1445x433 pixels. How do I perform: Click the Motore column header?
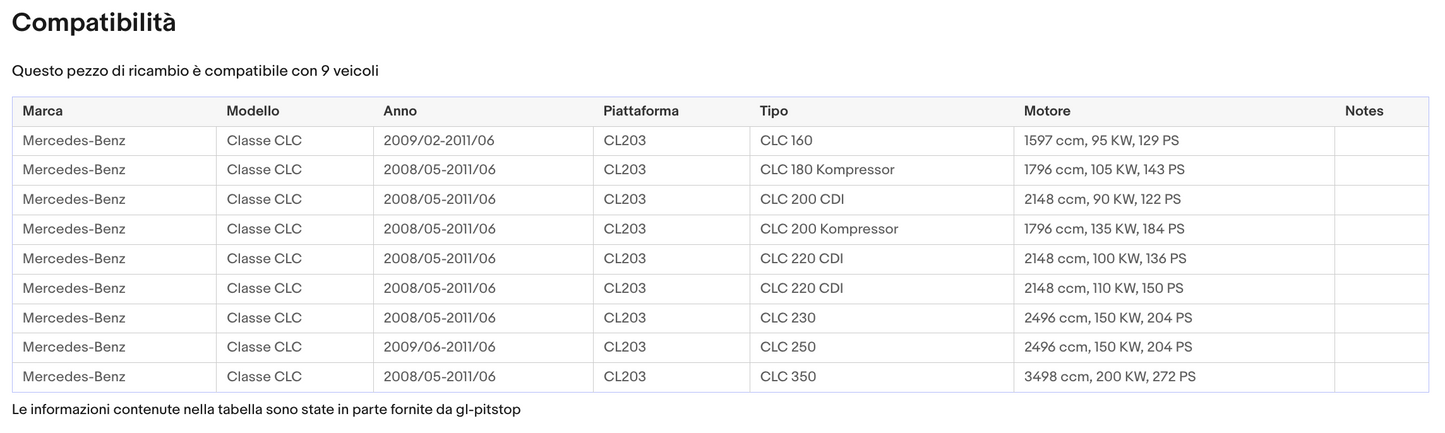point(1047,111)
